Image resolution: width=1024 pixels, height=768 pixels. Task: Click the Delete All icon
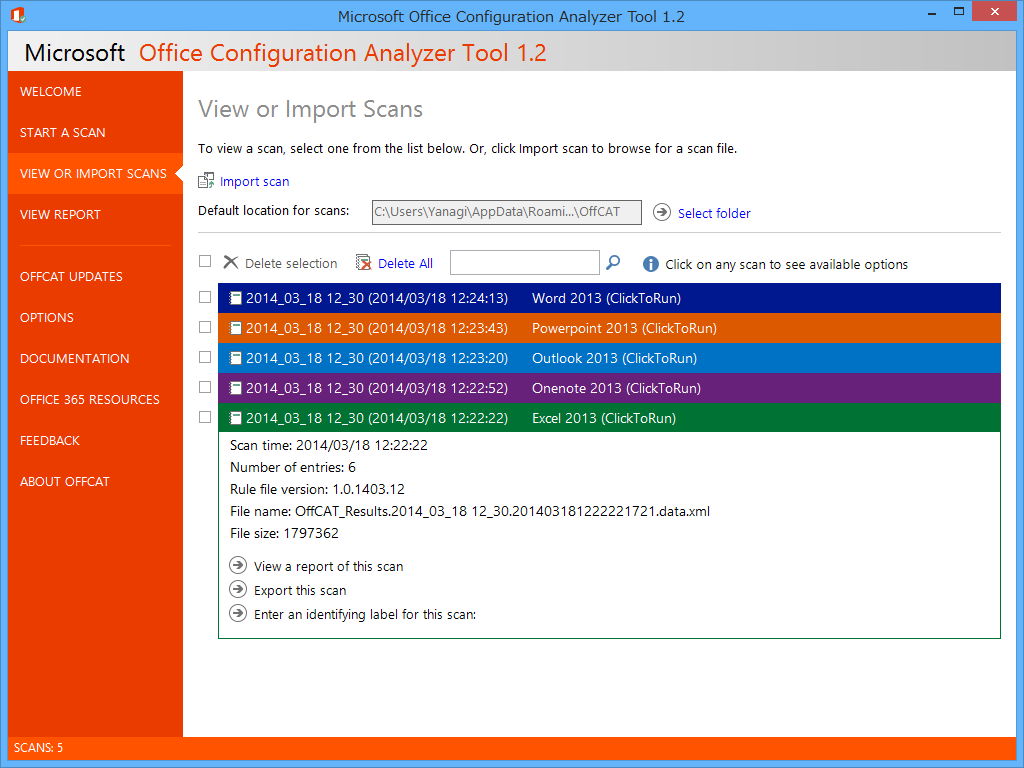click(363, 263)
